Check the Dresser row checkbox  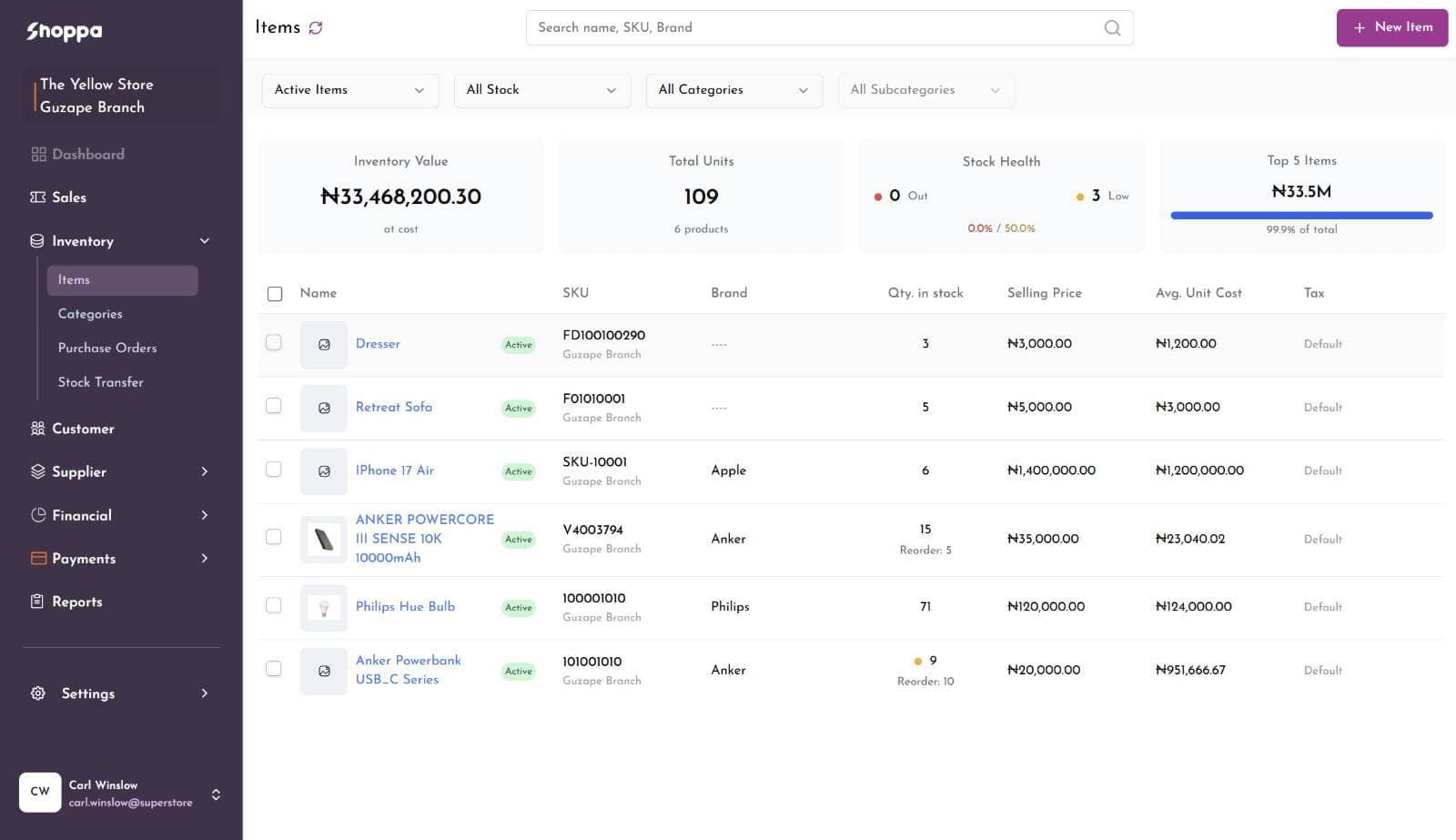(273, 342)
